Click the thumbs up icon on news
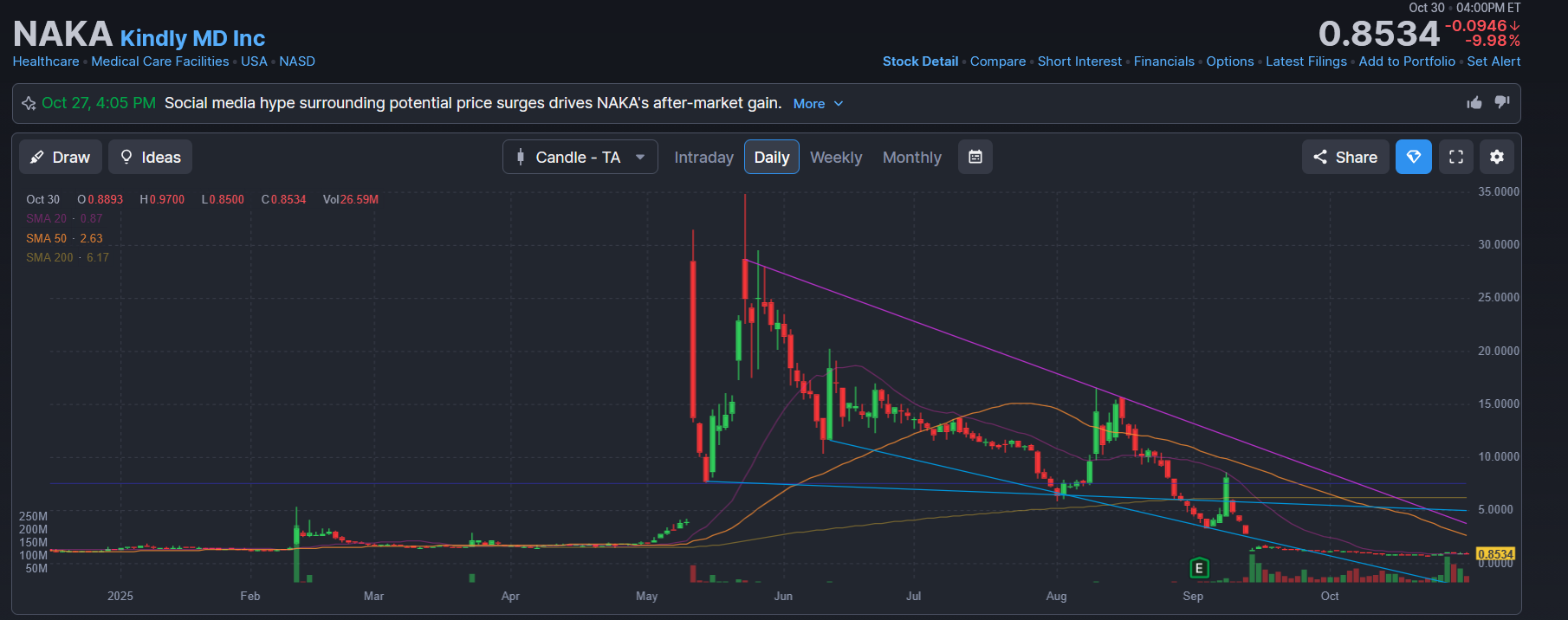 click(1474, 103)
